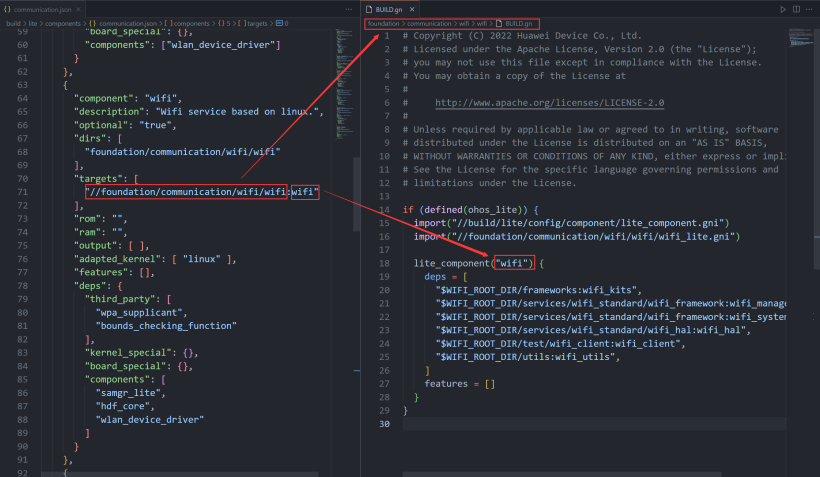Screen dimensions: 820x477
Task: Click the "optional": "true" entry
Action: [125, 125]
